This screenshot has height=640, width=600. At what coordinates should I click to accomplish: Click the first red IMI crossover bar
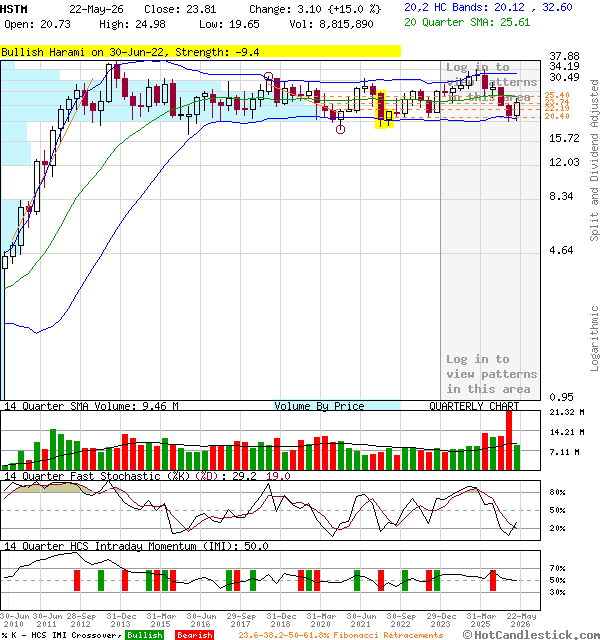(77, 580)
